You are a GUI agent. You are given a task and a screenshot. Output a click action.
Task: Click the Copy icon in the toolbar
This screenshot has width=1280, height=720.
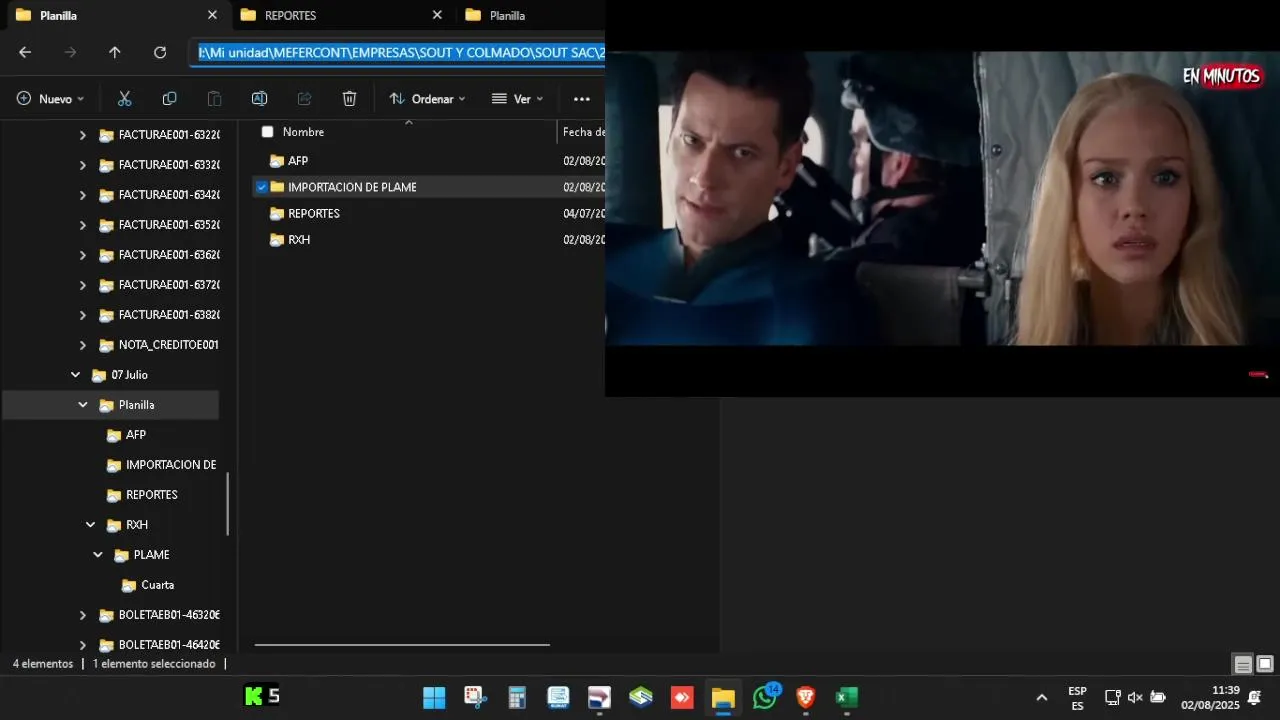tap(169, 99)
